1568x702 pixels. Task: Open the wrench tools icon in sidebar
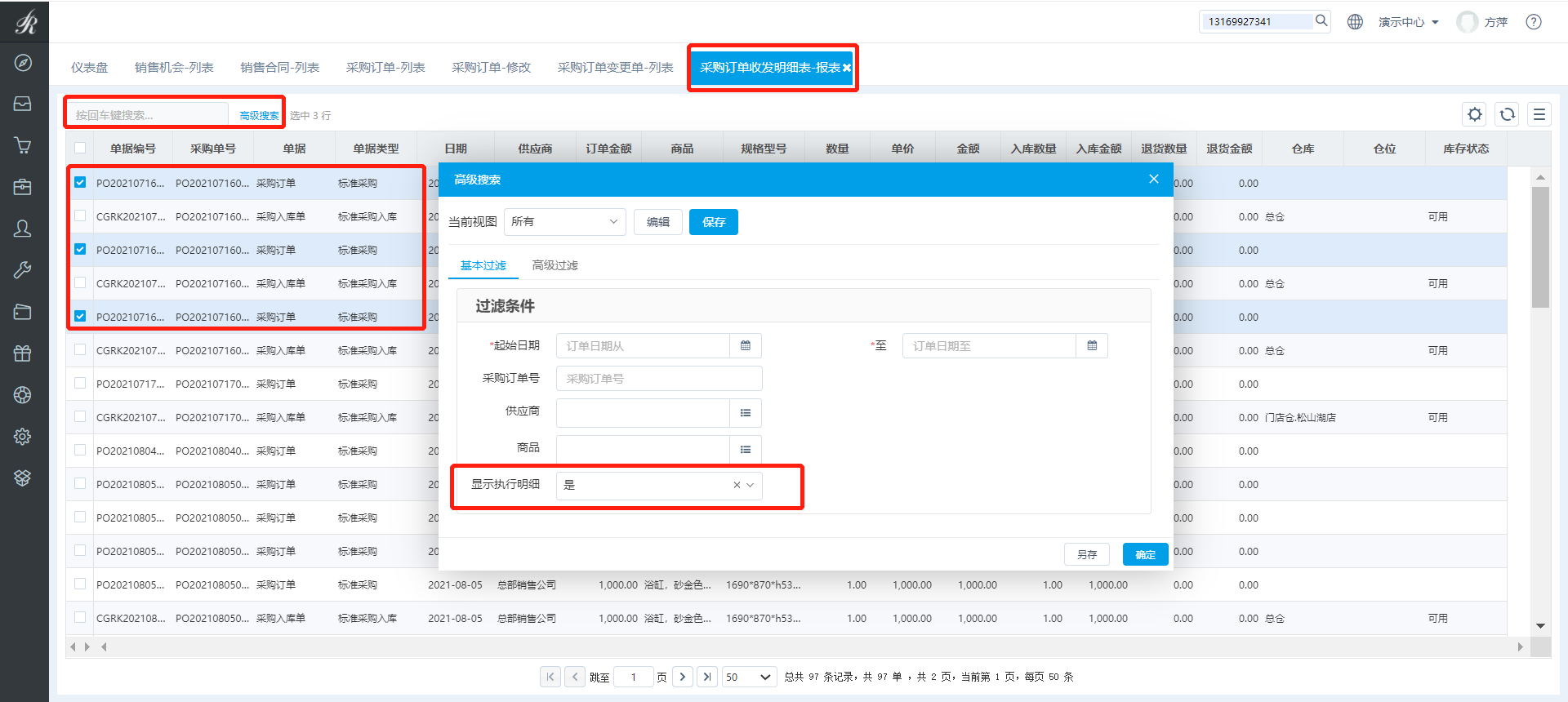(x=23, y=270)
